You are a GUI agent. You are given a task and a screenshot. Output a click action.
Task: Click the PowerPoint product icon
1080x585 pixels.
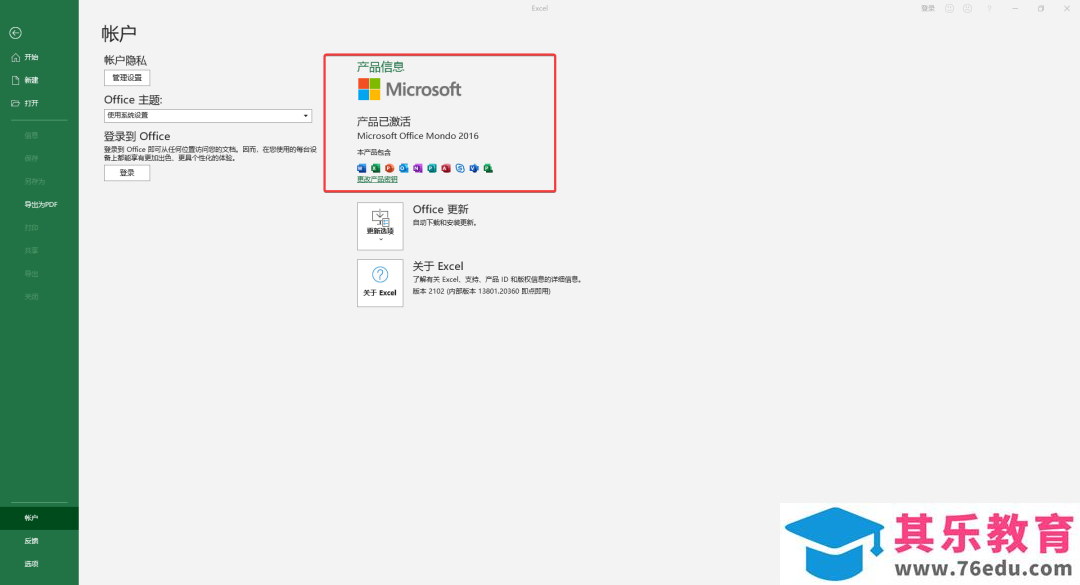[x=389, y=168]
